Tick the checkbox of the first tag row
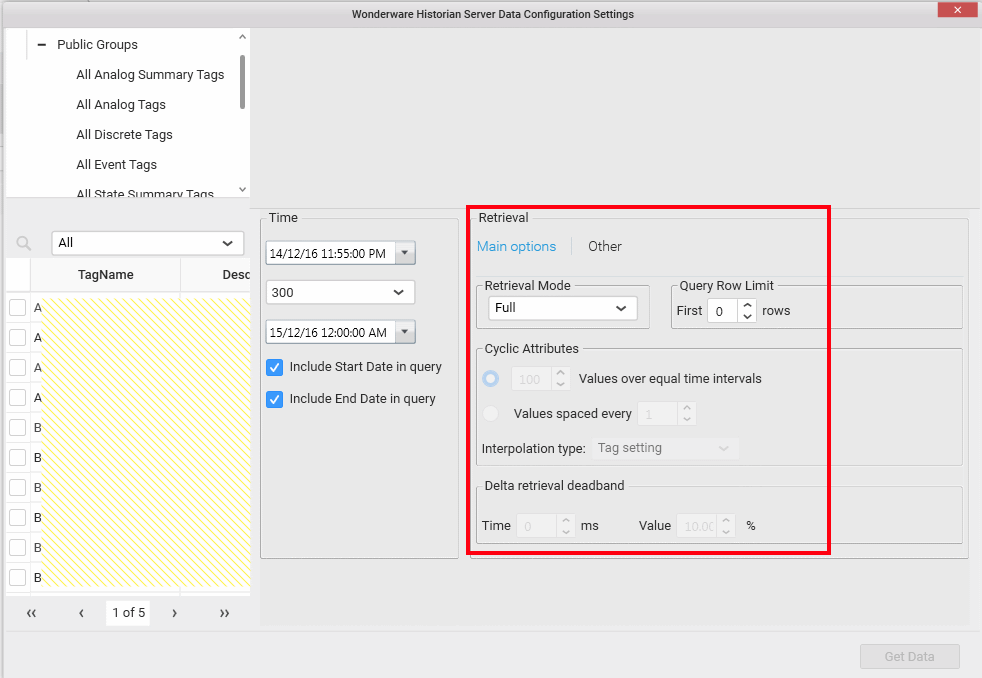This screenshot has width=982, height=678. pos(18,307)
